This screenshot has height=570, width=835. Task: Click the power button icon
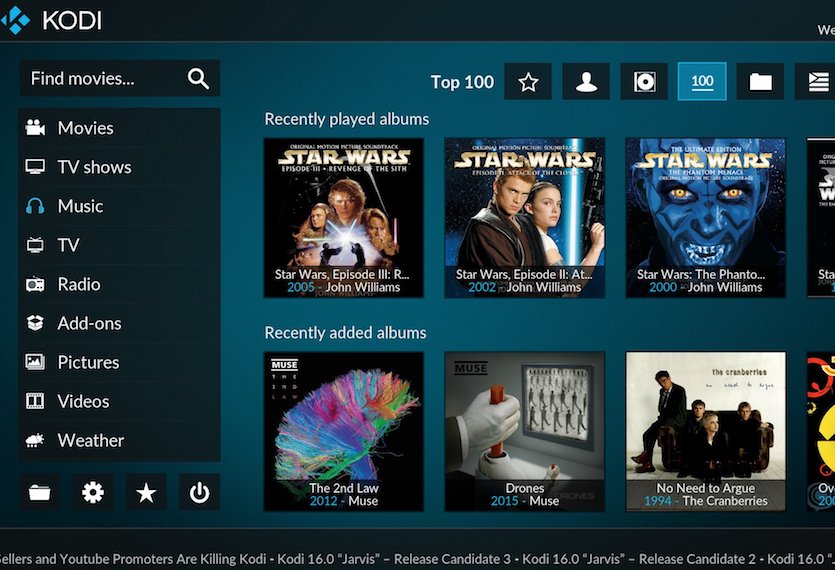[x=199, y=492]
